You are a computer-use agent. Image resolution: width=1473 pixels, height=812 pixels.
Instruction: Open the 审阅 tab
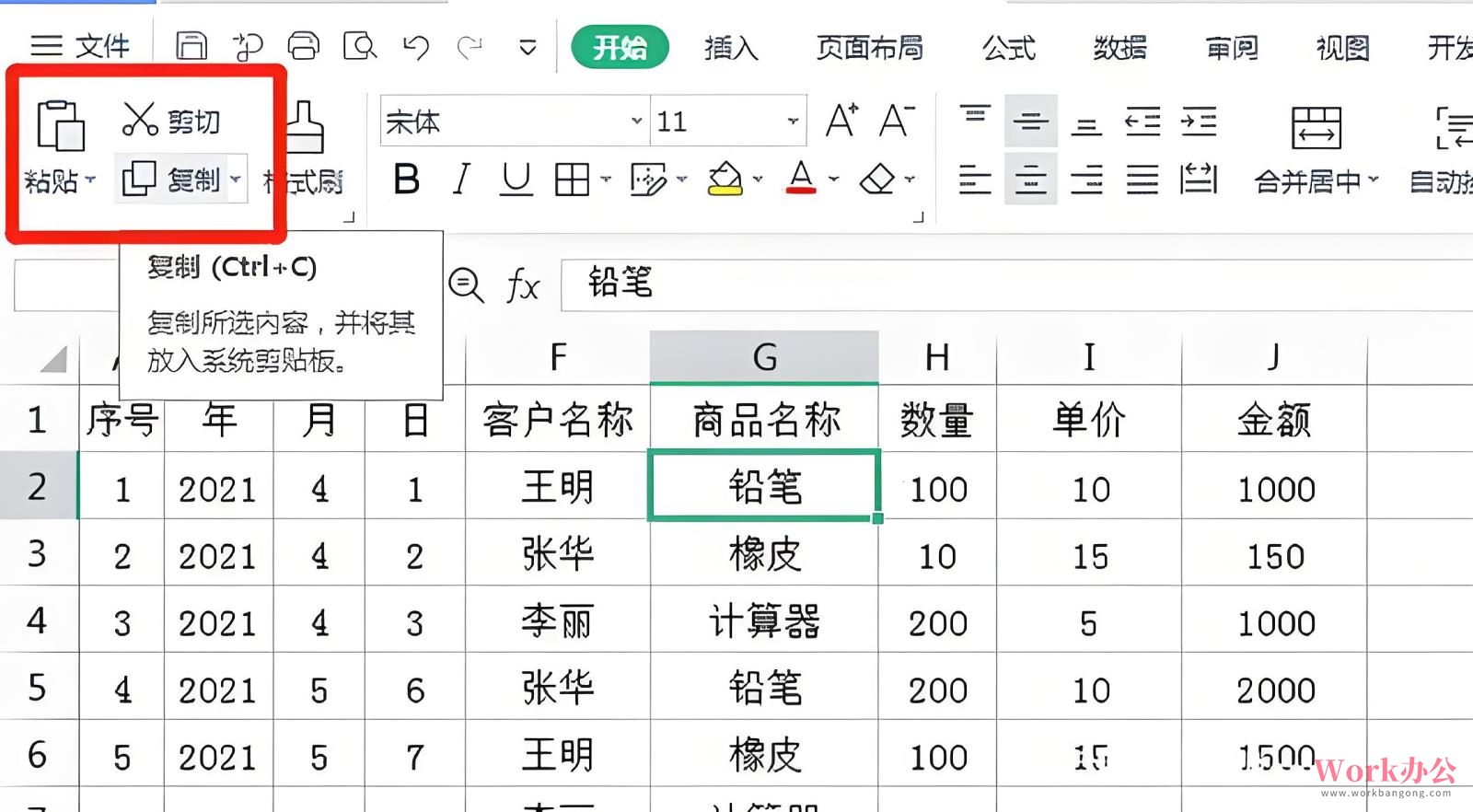pyautogui.click(x=1232, y=47)
